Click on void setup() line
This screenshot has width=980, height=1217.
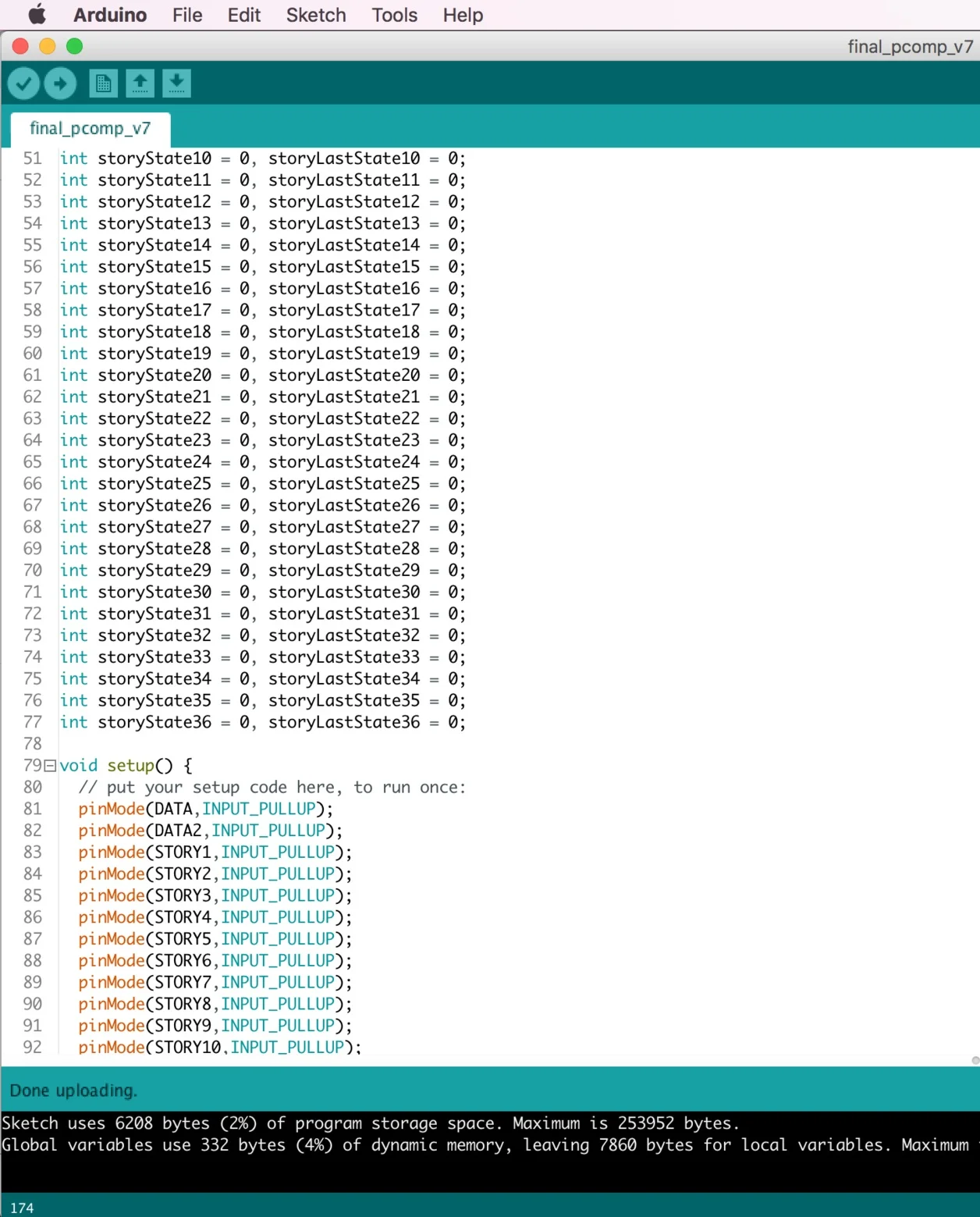pyautogui.click(x=126, y=766)
